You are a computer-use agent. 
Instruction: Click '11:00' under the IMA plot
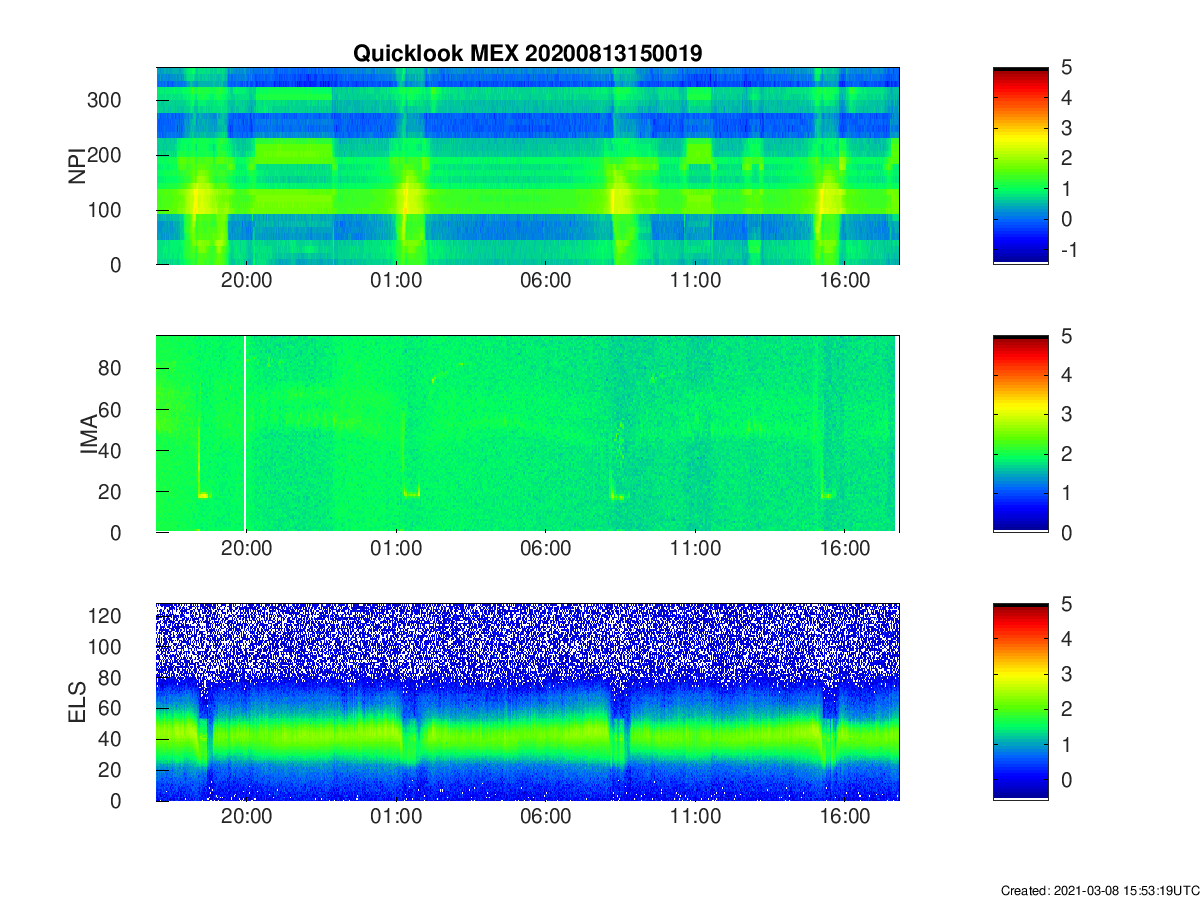click(695, 549)
